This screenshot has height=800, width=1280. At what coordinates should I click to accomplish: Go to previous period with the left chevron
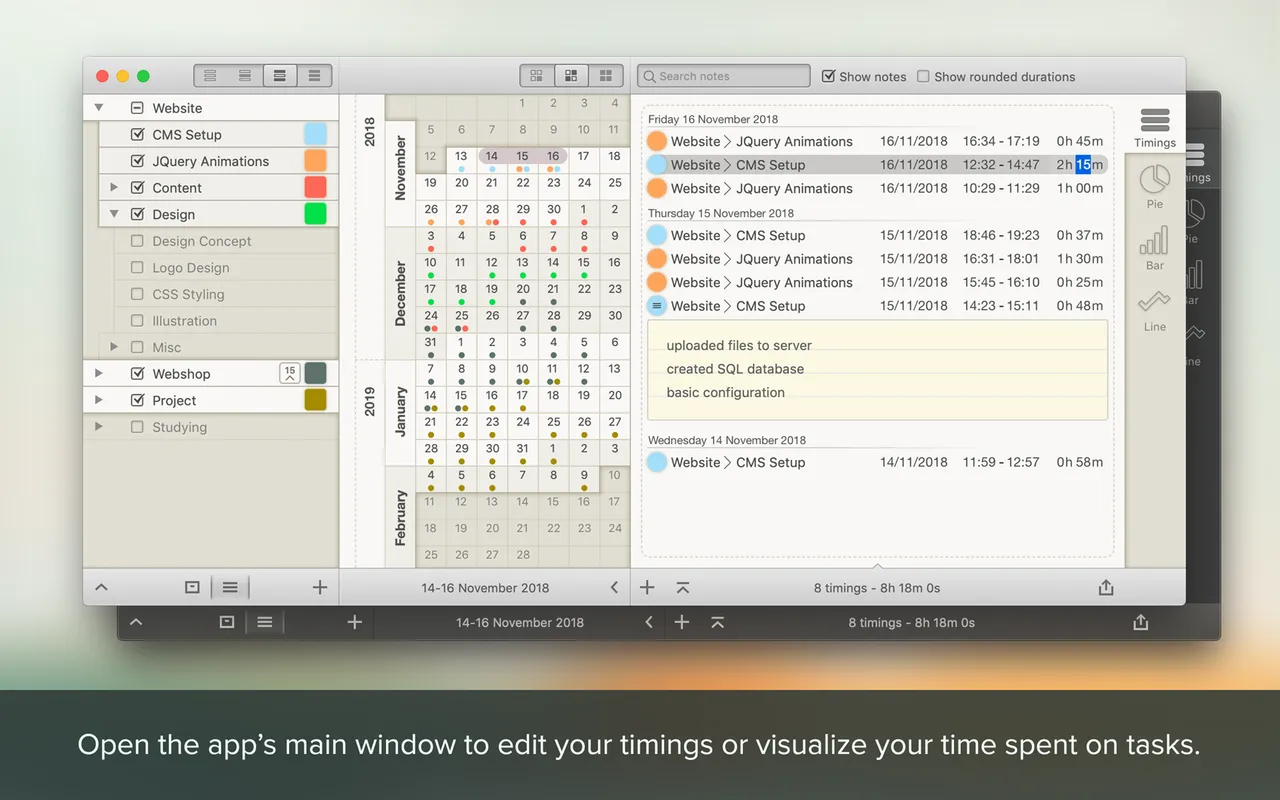tap(614, 588)
